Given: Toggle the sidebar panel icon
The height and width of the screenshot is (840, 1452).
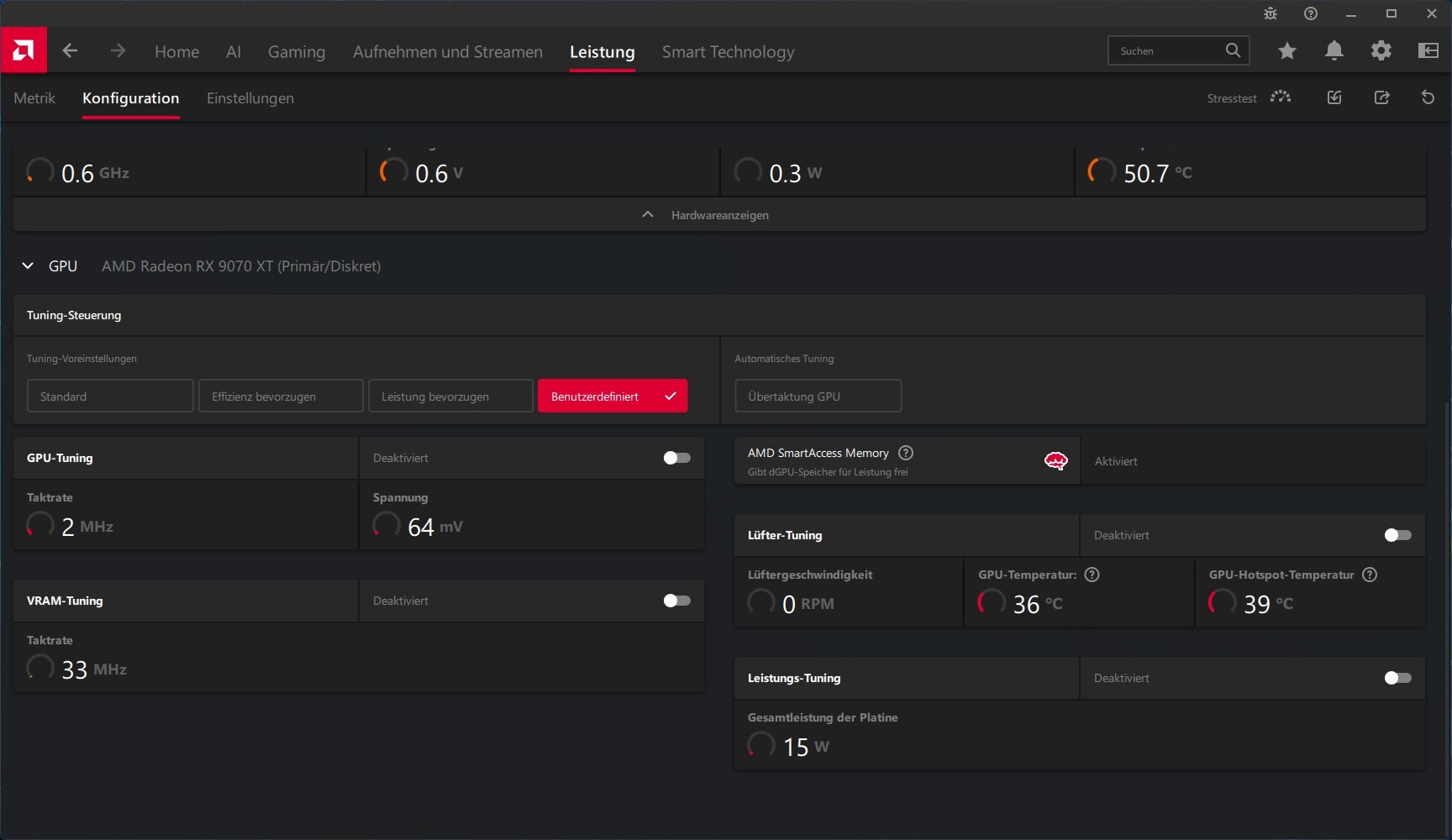Looking at the screenshot, I should (1428, 51).
